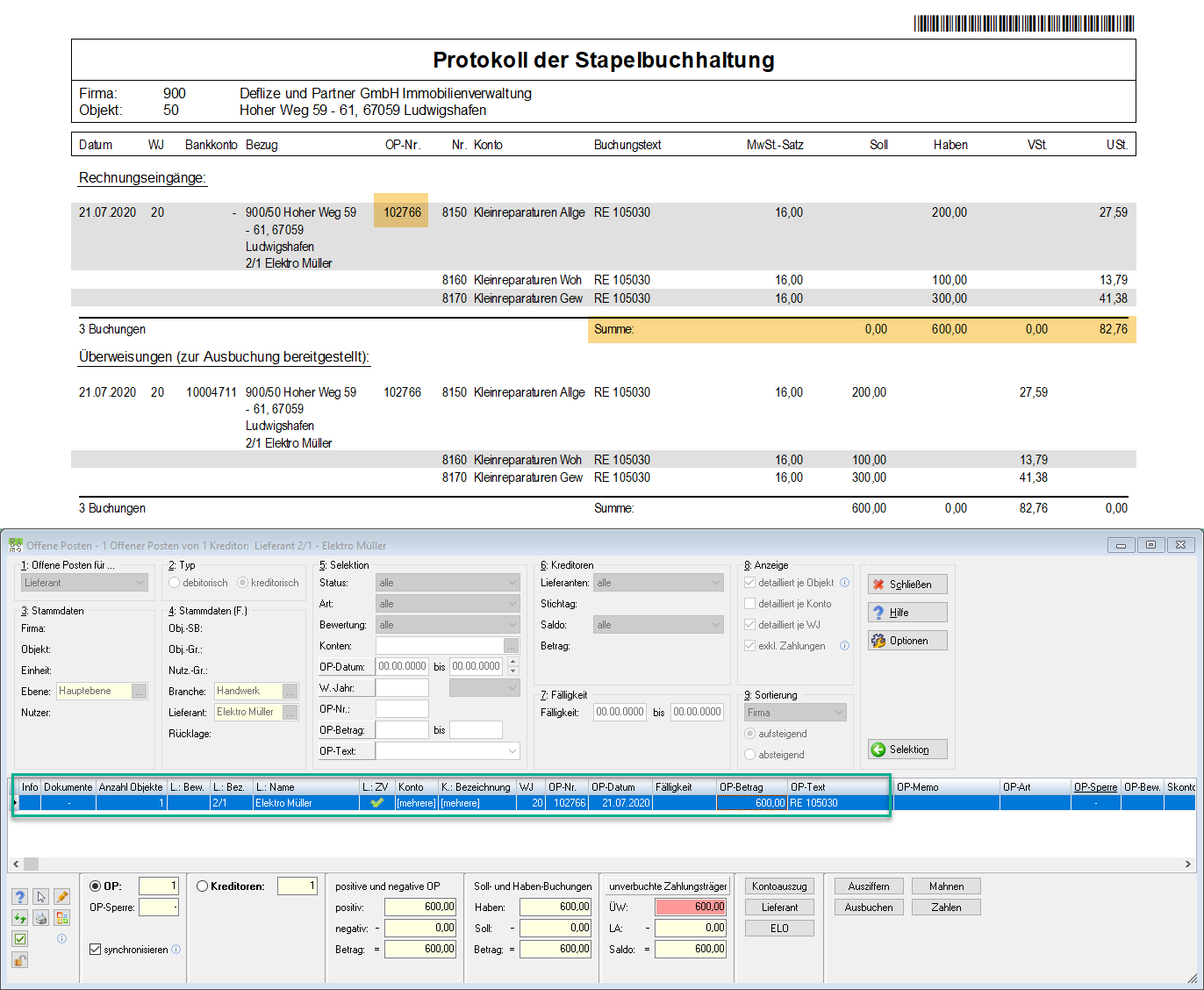
Task: Select the kreditorisch radio option
Action: [x=243, y=583]
